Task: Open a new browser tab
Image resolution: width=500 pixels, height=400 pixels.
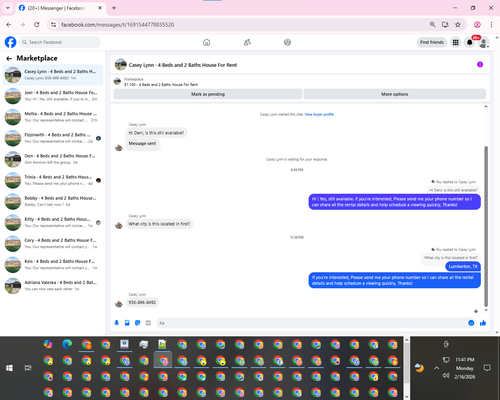Action: [x=114, y=8]
